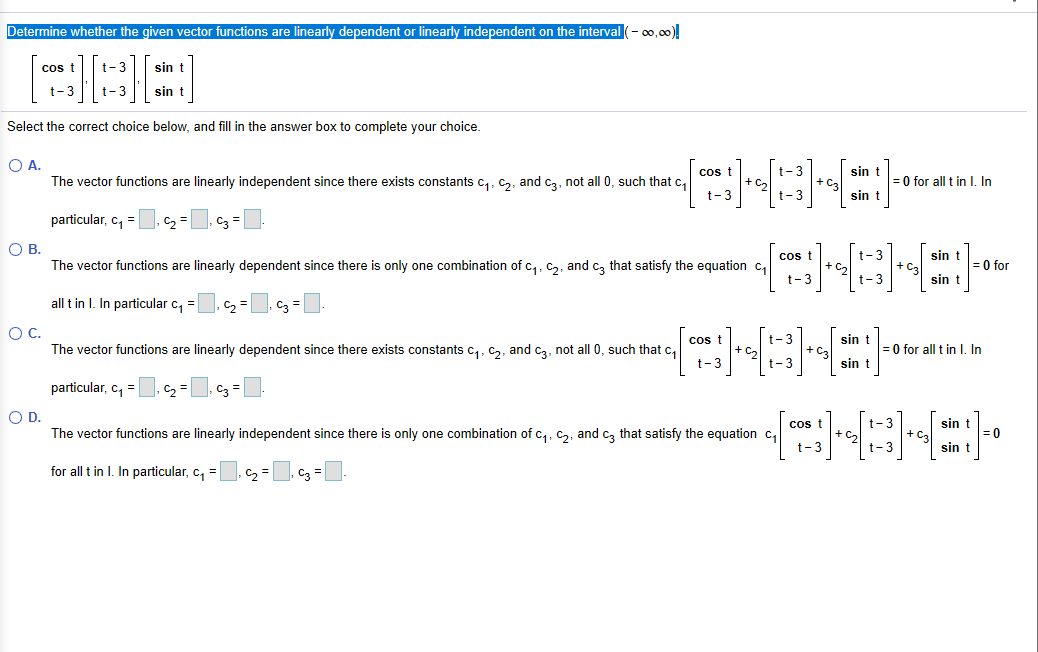Fill c1 answer box in choice B
Screen dimensions: 1038x652
tap(207, 303)
